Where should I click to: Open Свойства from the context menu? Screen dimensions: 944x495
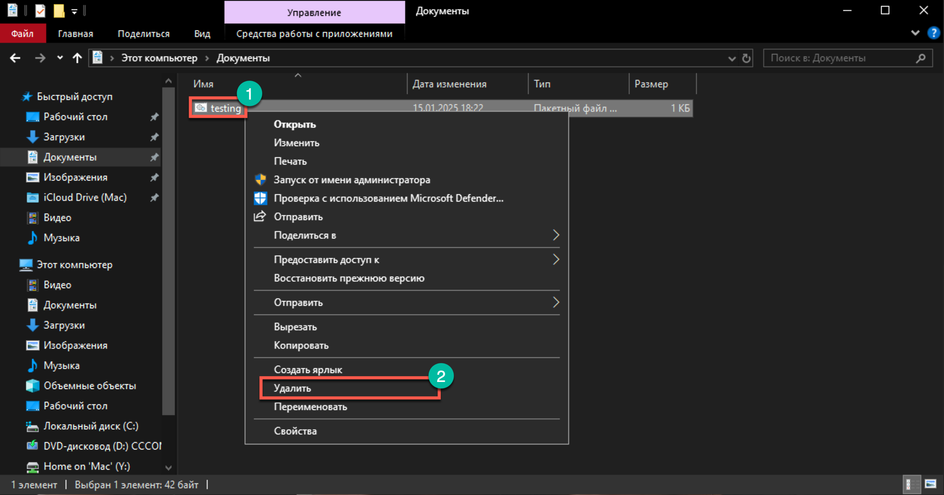(406, 431)
